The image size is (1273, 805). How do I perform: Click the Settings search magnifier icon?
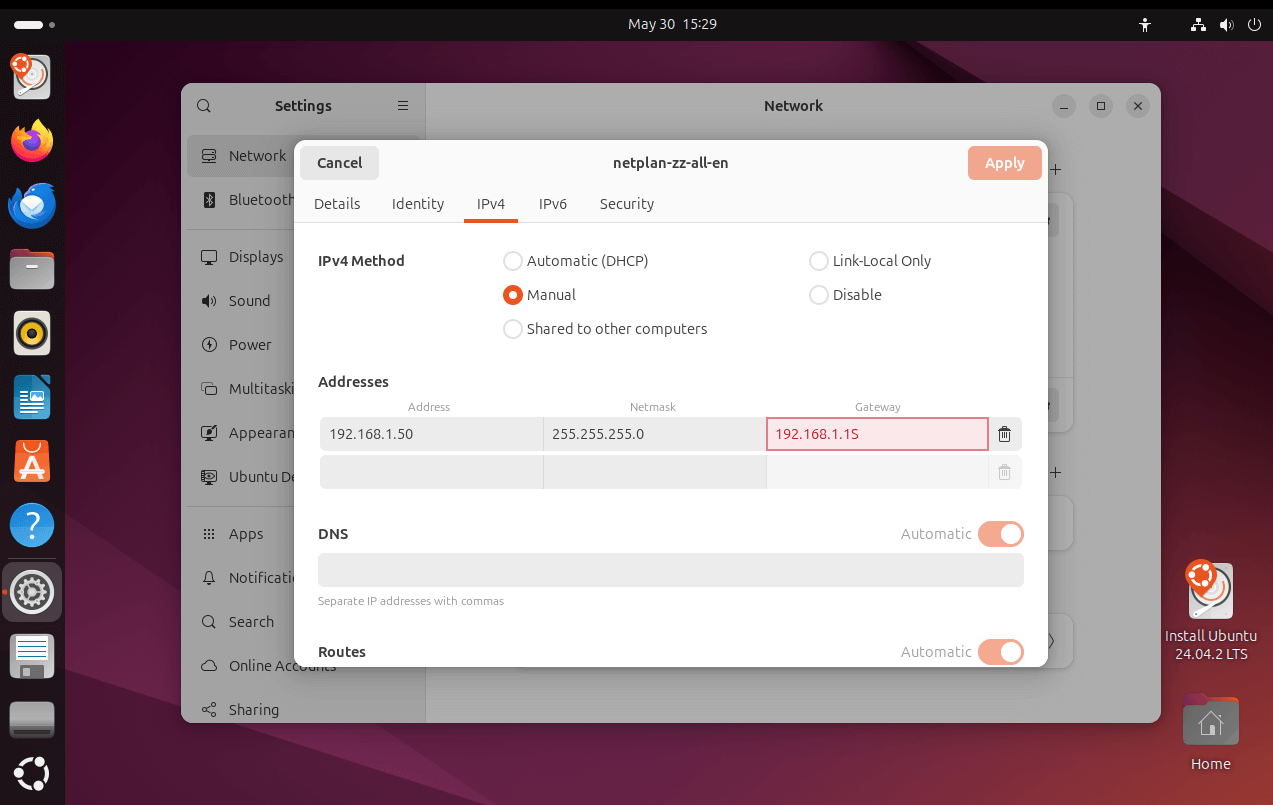coord(204,106)
